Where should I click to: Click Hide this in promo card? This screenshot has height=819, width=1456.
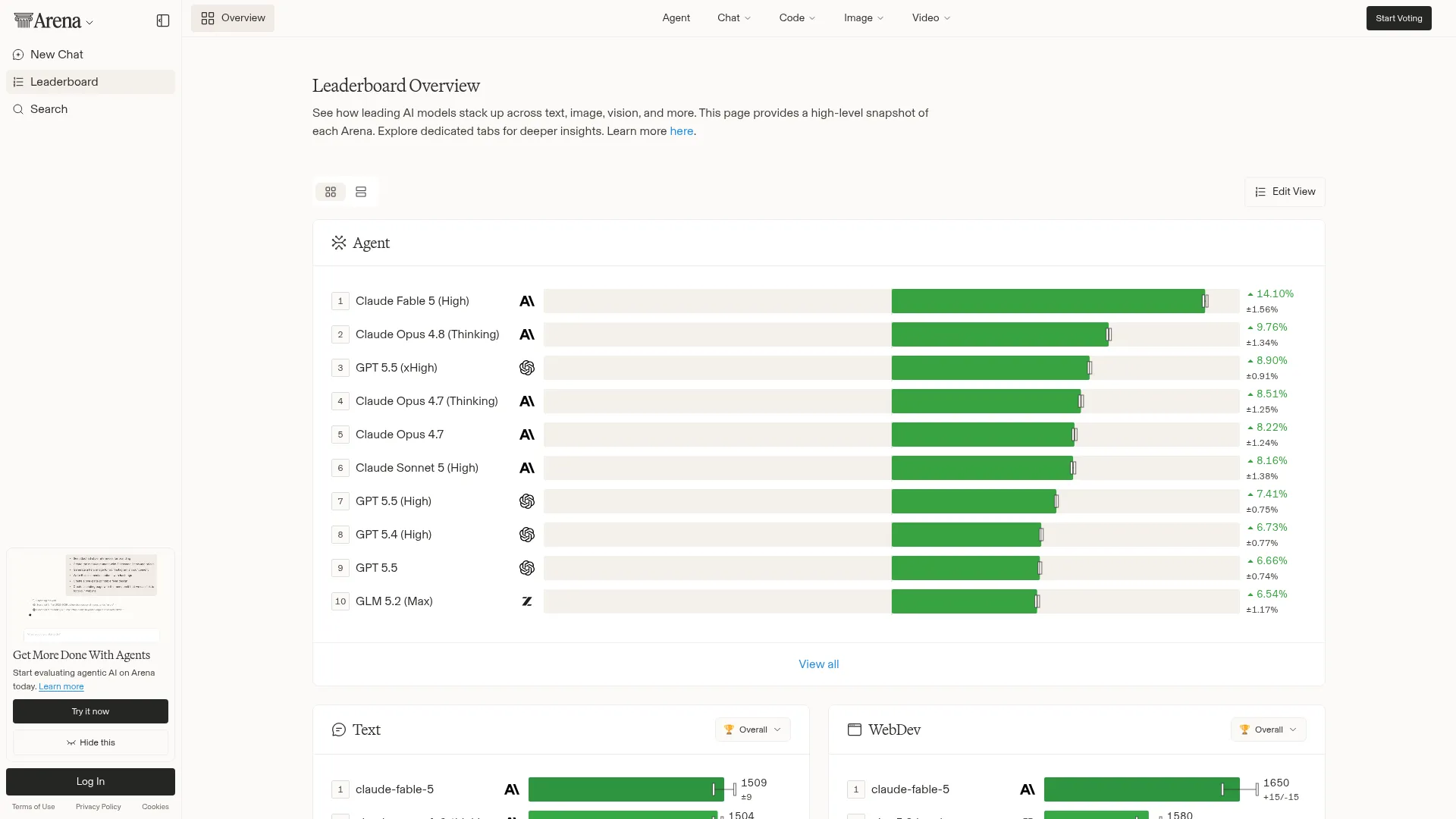click(x=90, y=742)
